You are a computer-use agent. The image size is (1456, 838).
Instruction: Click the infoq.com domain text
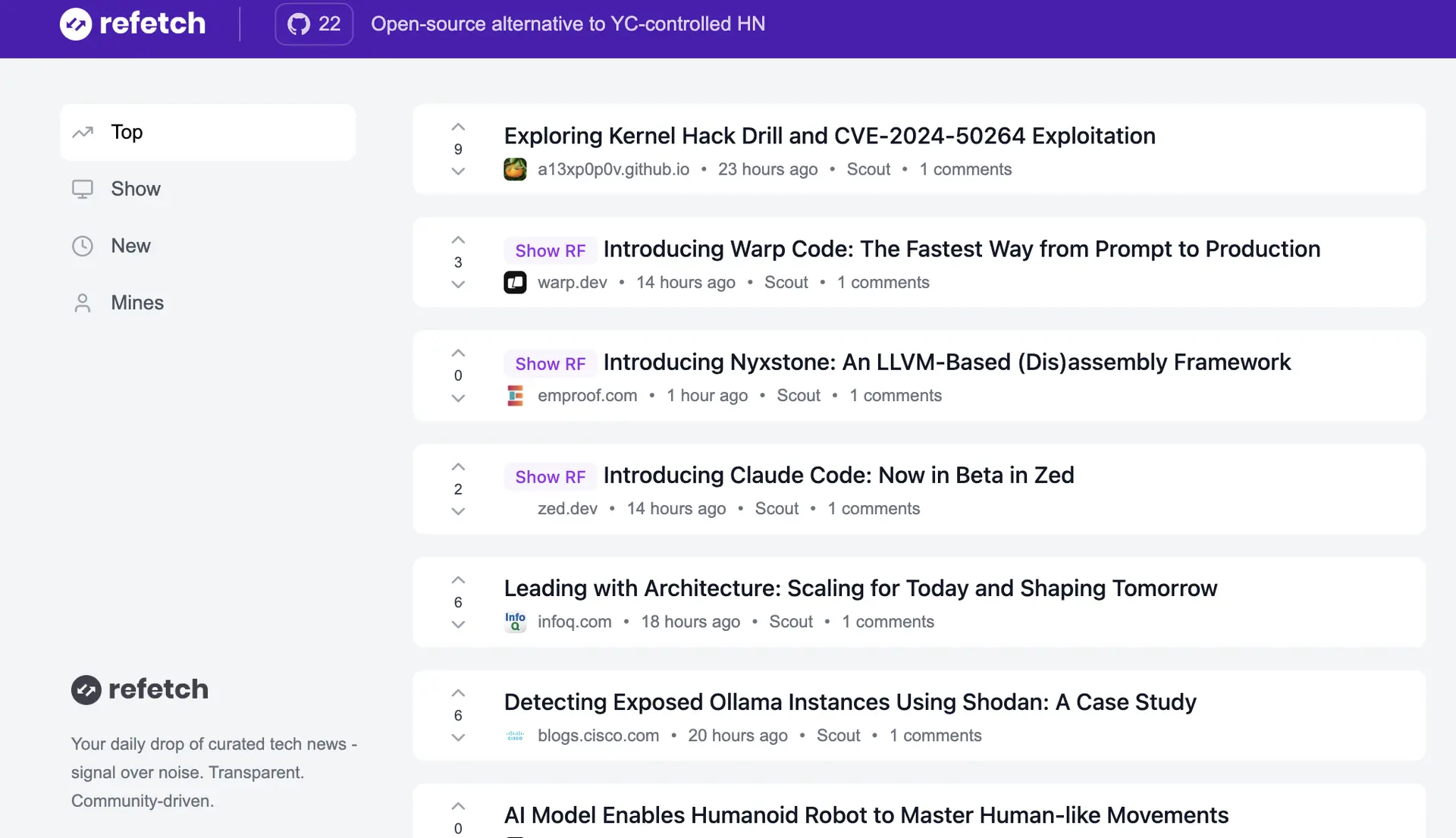point(575,622)
